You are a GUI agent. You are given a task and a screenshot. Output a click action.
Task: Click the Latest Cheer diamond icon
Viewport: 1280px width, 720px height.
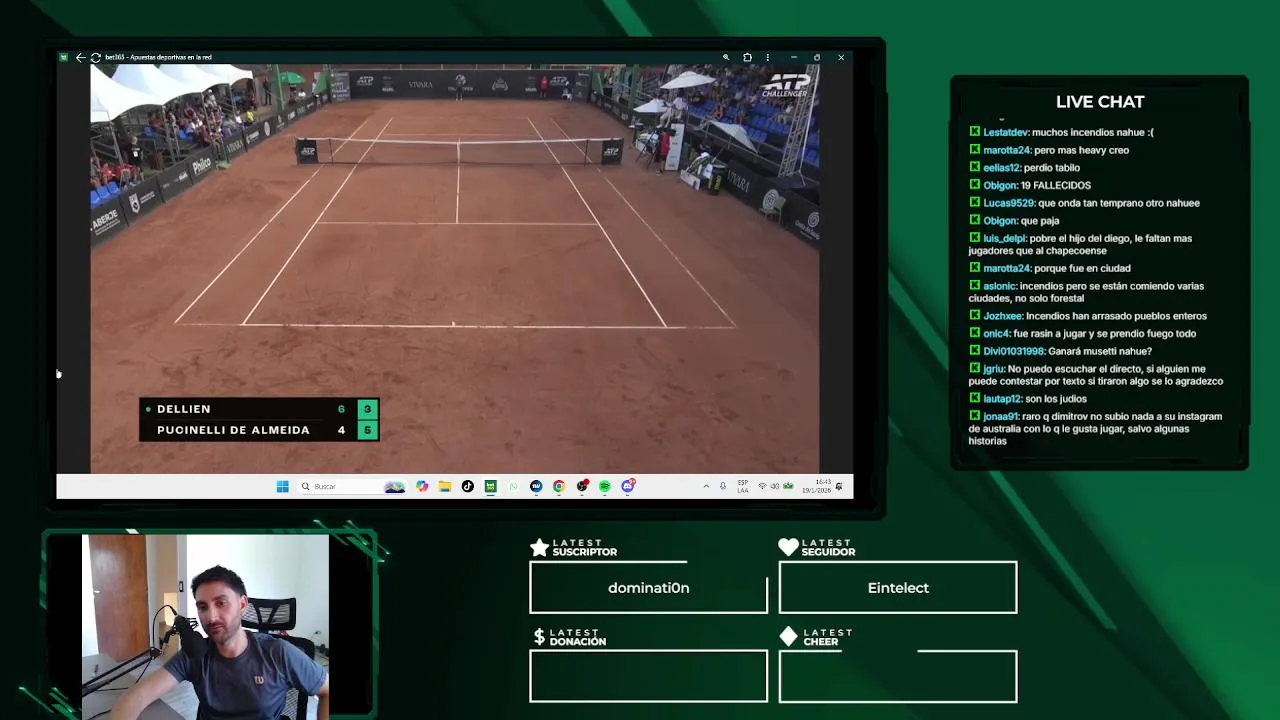tap(788, 637)
